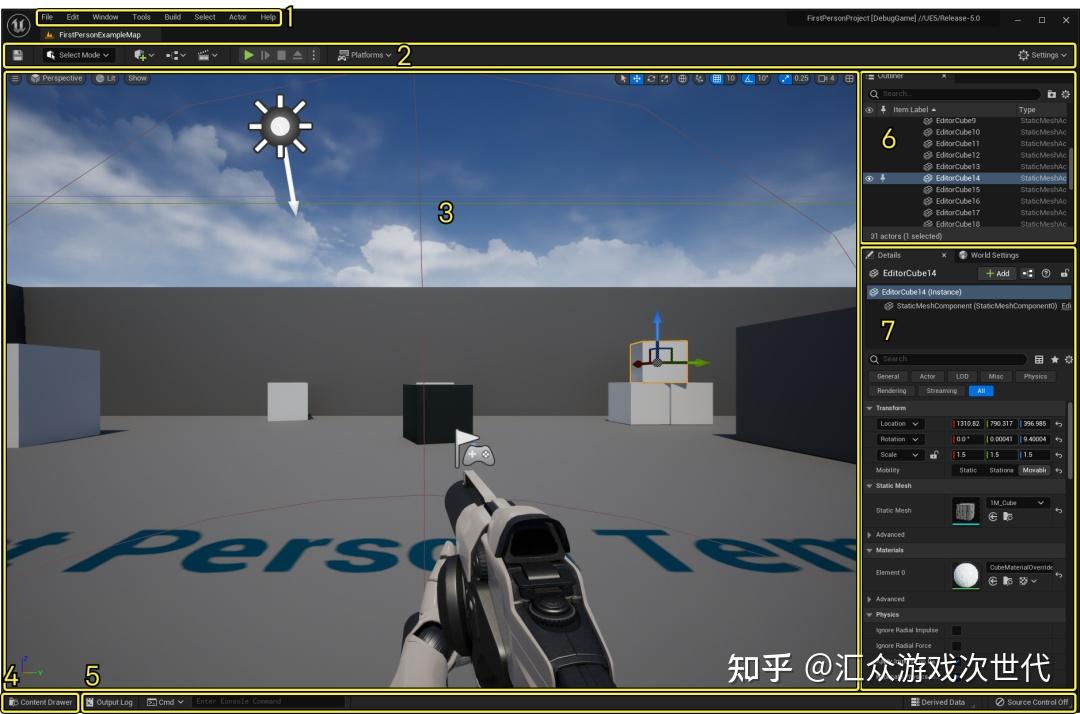The image size is (1080, 714).
Task: Click the Blueprints icon in main toolbar
Action: [173, 55]
